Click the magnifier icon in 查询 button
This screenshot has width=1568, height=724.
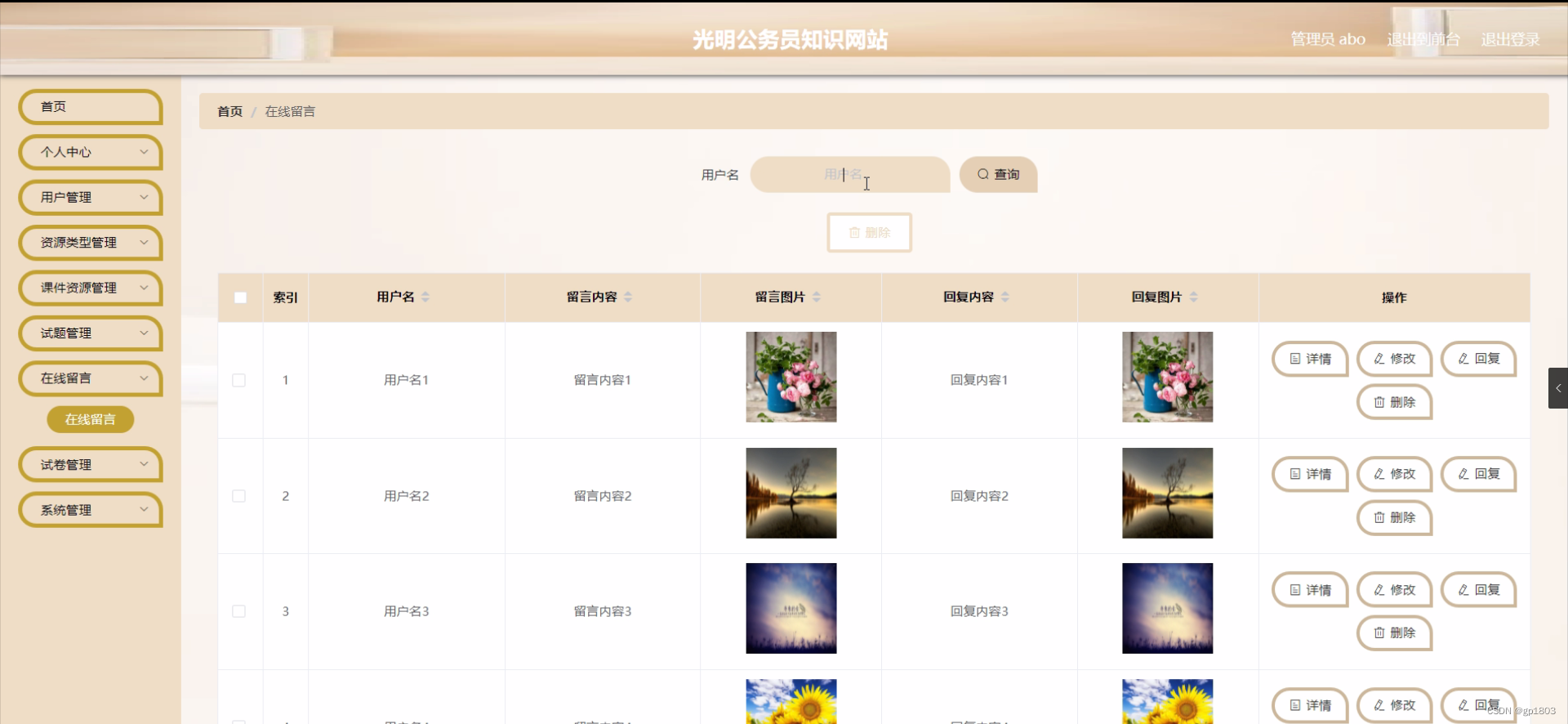pos(983,174)
